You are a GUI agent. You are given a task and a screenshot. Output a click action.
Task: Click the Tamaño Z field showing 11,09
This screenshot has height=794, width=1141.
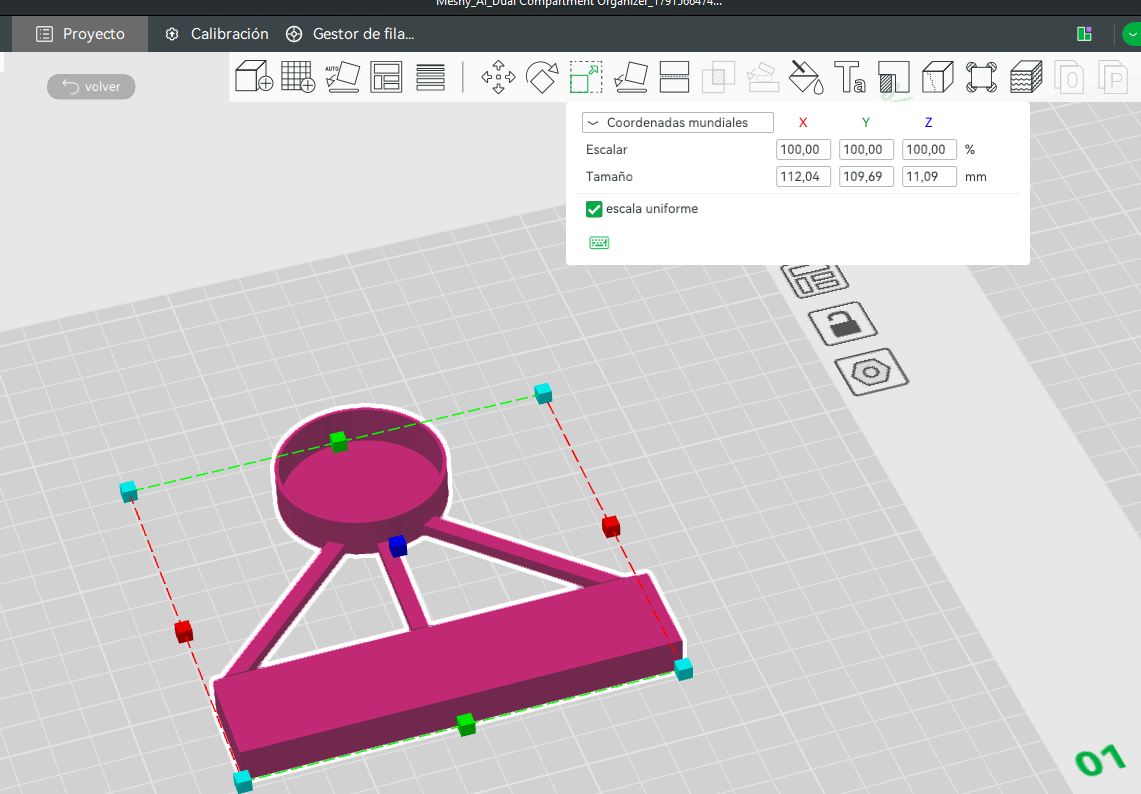pyautogui.click(x=929, y=177)
